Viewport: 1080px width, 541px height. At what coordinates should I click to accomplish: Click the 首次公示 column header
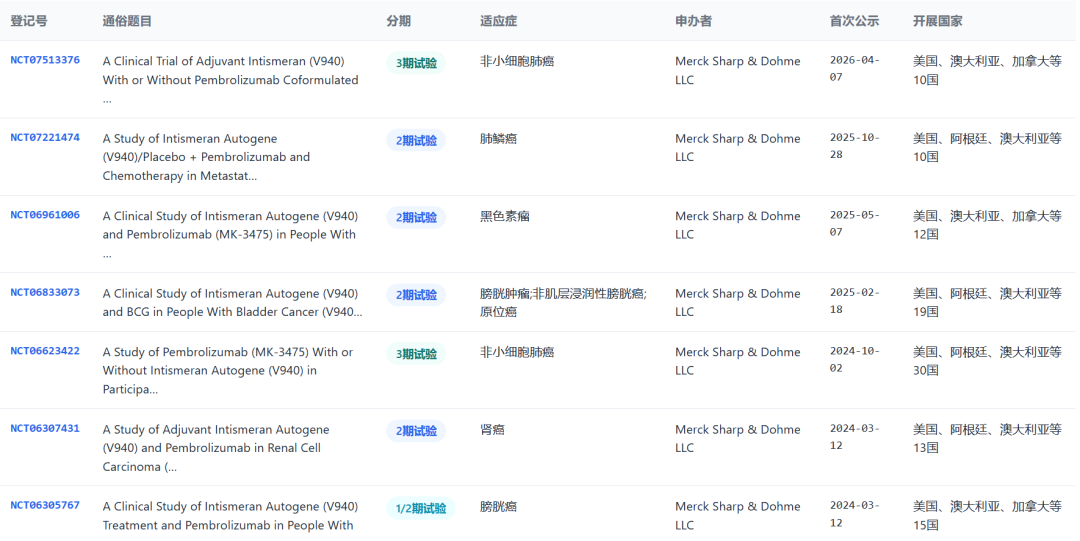coord(854,21)
